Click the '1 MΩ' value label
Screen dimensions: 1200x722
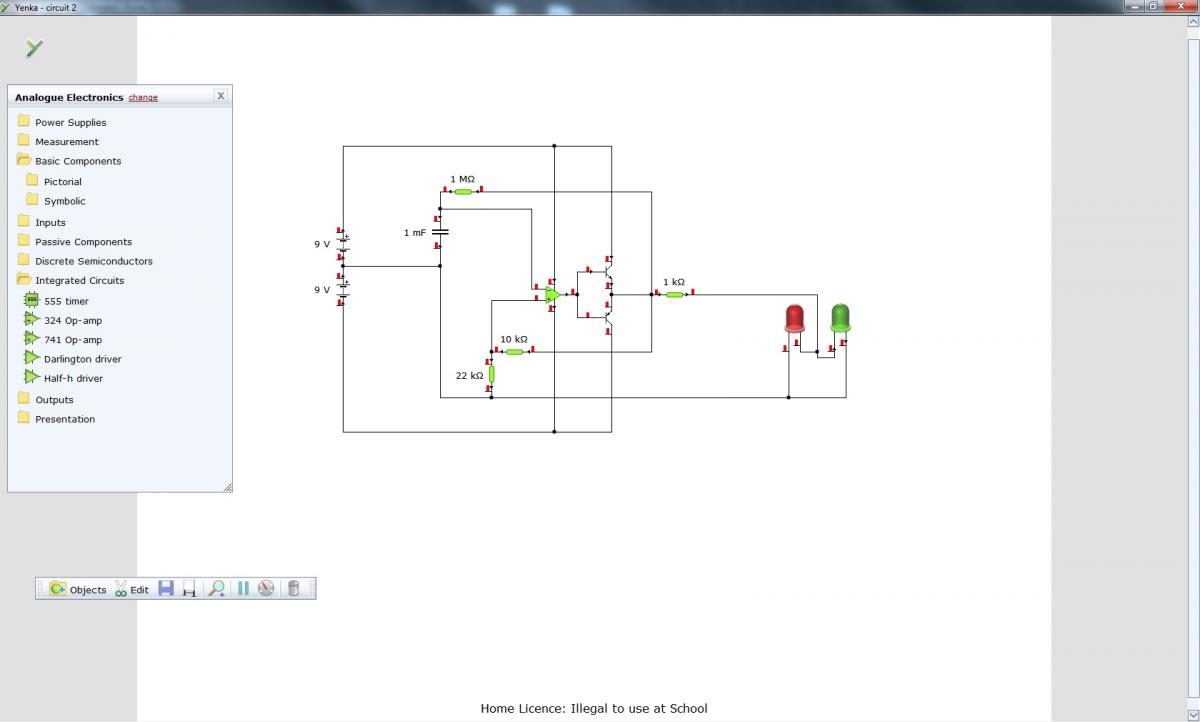coord(462,179)
